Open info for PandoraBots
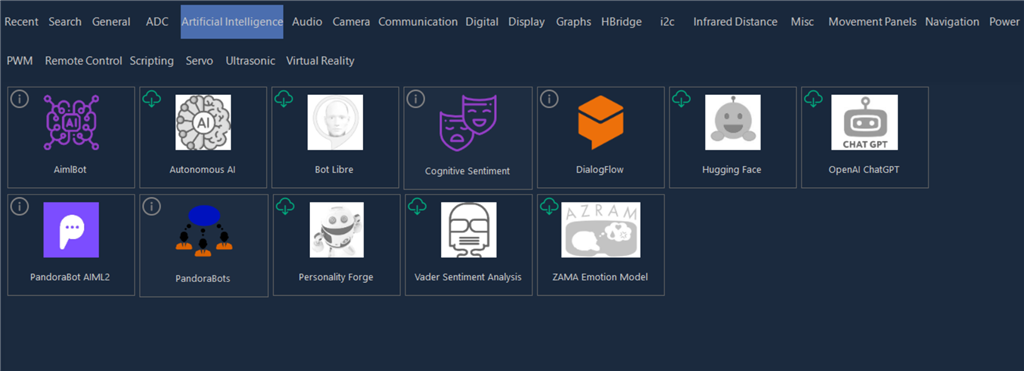Viewport: 1024px width, 371px height. point(151,206)
